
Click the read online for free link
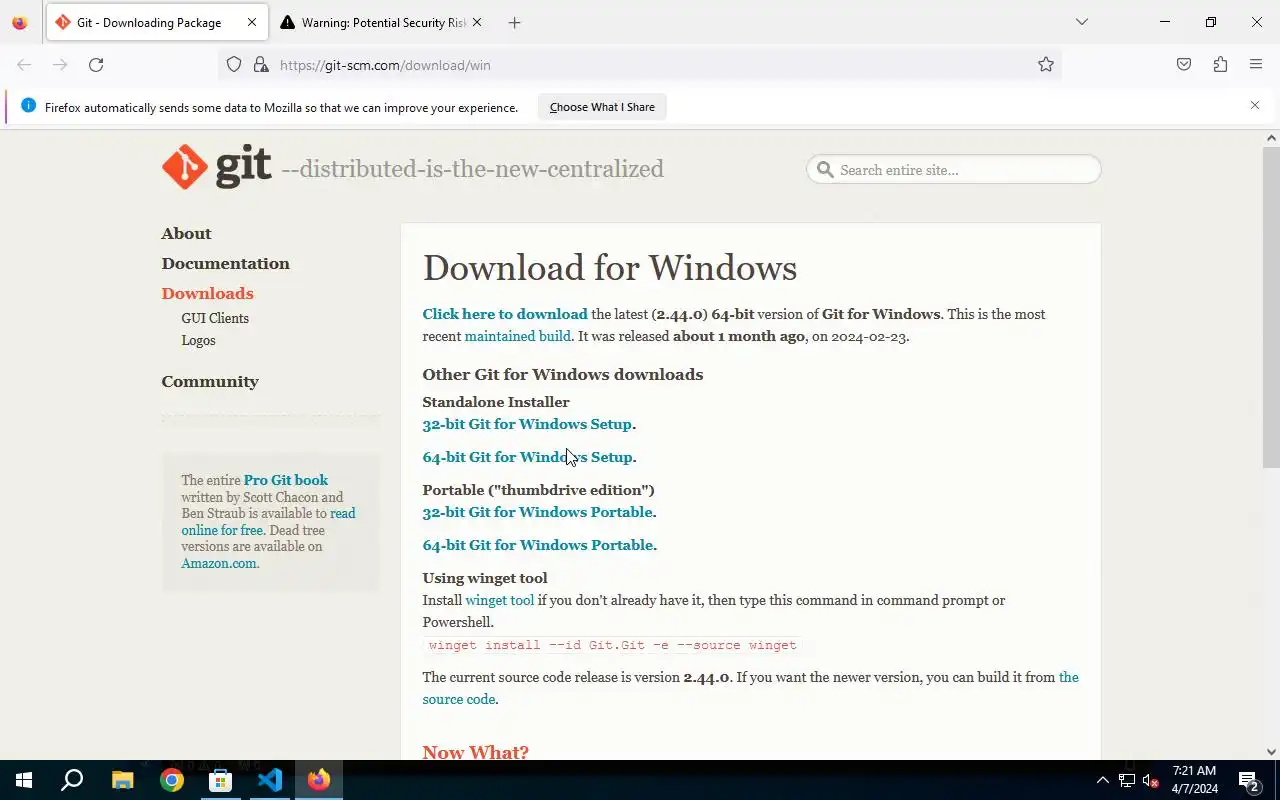pos(268,522)
